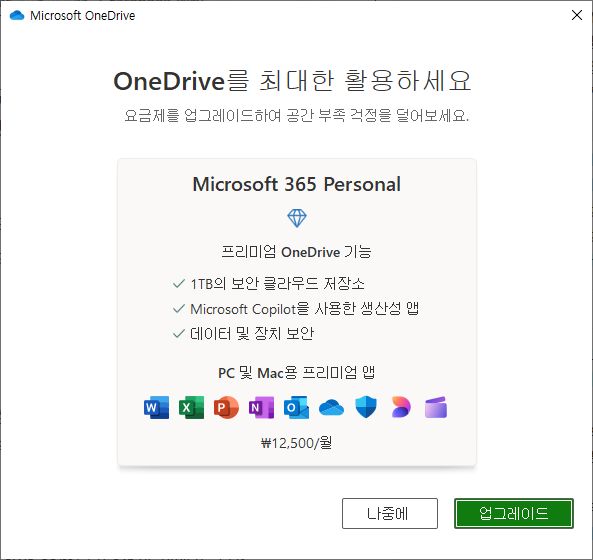The image size is (593, 560).
Task: Click the OneDrive cloud icon in app row
Action: click(x=331, y=408)
